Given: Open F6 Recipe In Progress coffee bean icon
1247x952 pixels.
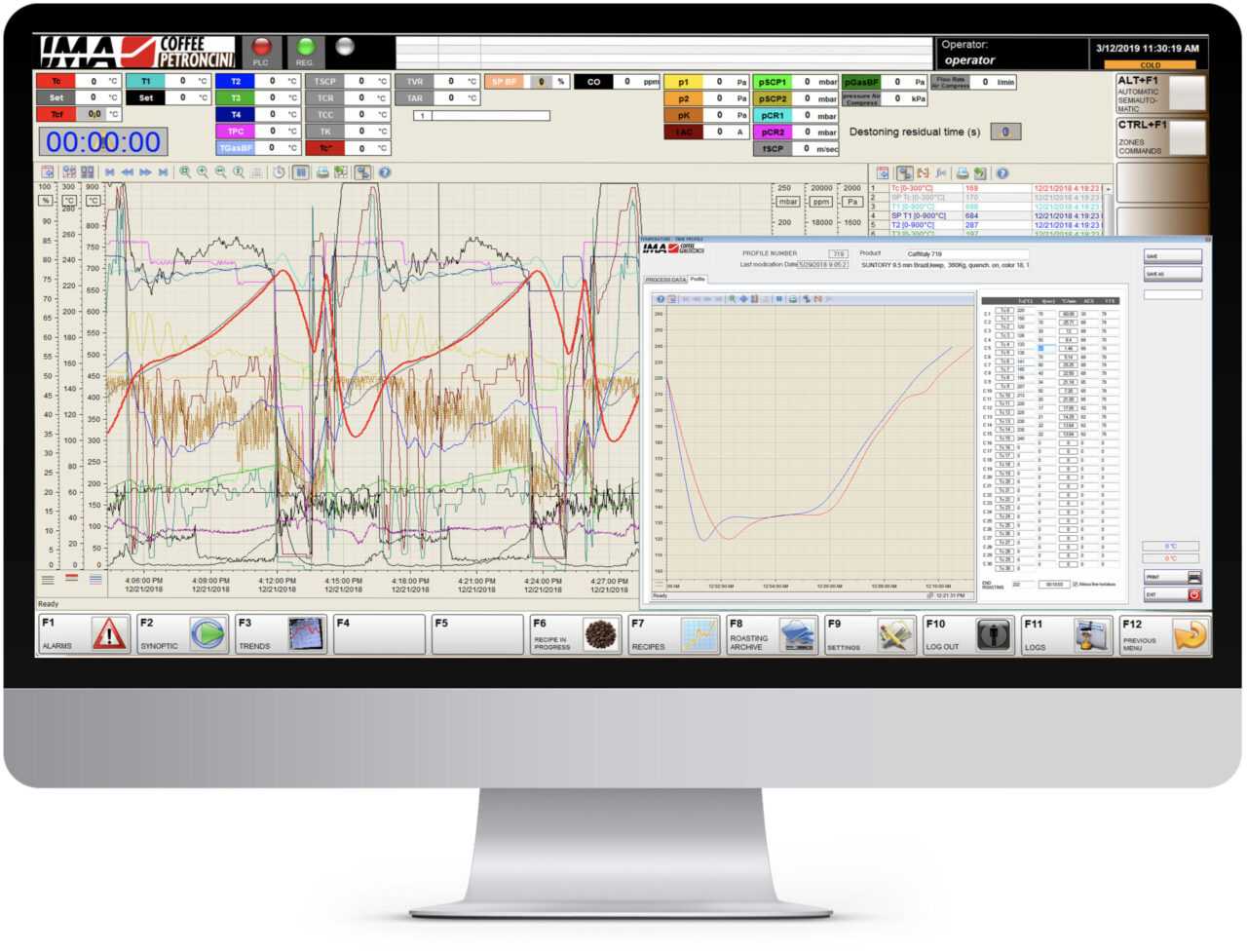Looking at the screenshot, I should pos(600,635).
